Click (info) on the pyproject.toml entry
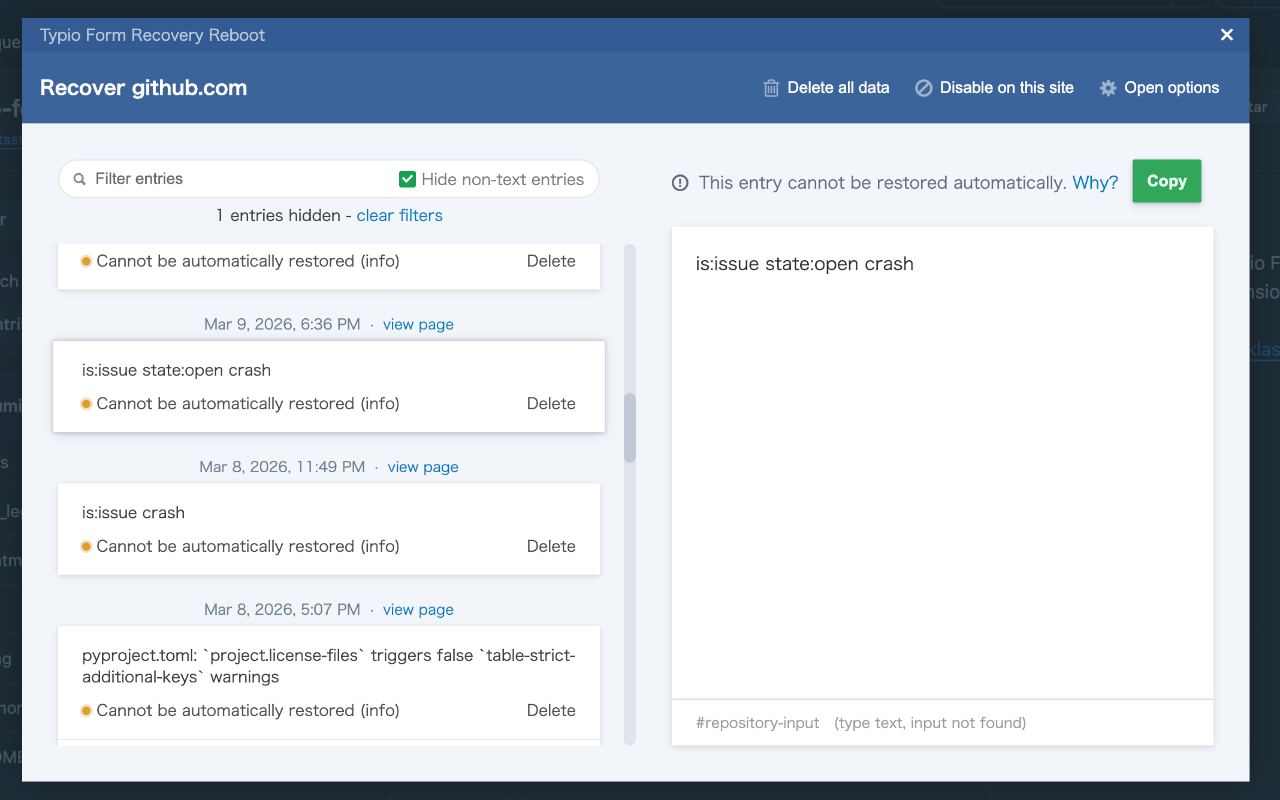The width and height of the screenshot is (1280, 800). pyautogui.click(x=379, y=711)
